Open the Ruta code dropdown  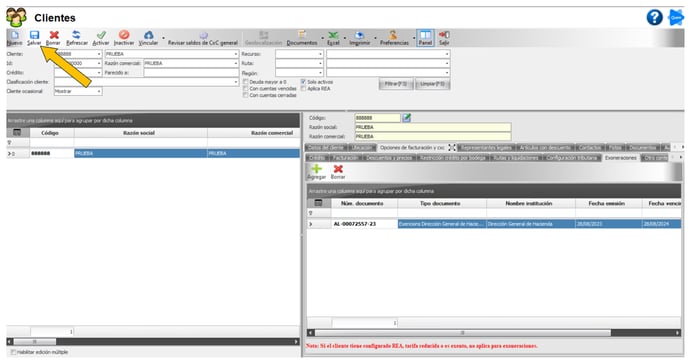[320, 63]
